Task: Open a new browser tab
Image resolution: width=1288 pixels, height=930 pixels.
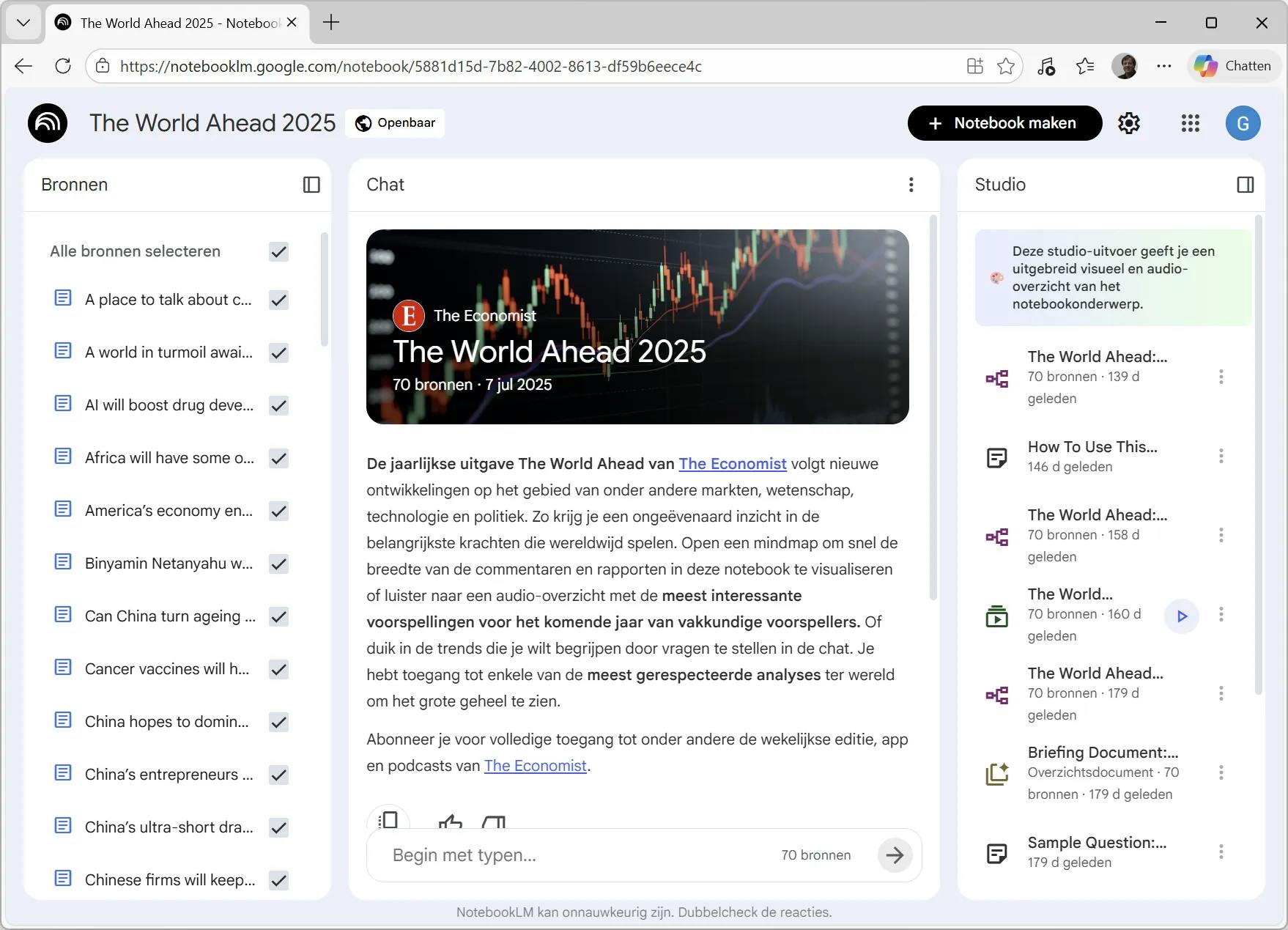Action: [331, 23]
